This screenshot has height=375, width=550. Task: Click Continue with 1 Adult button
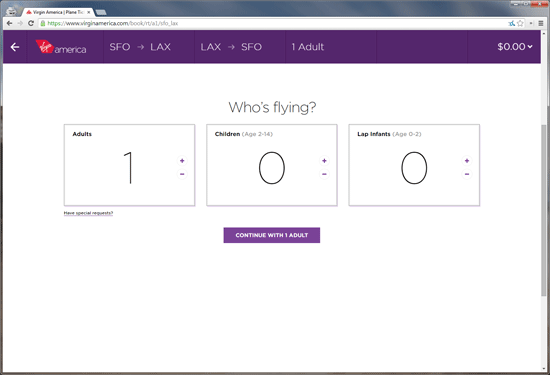coord(272,235)
